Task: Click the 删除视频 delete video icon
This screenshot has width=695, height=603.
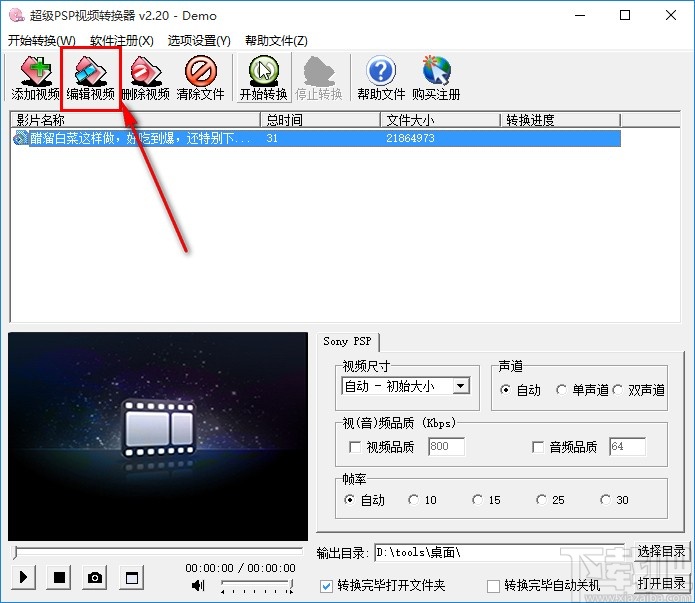Action: click(145, 78)
